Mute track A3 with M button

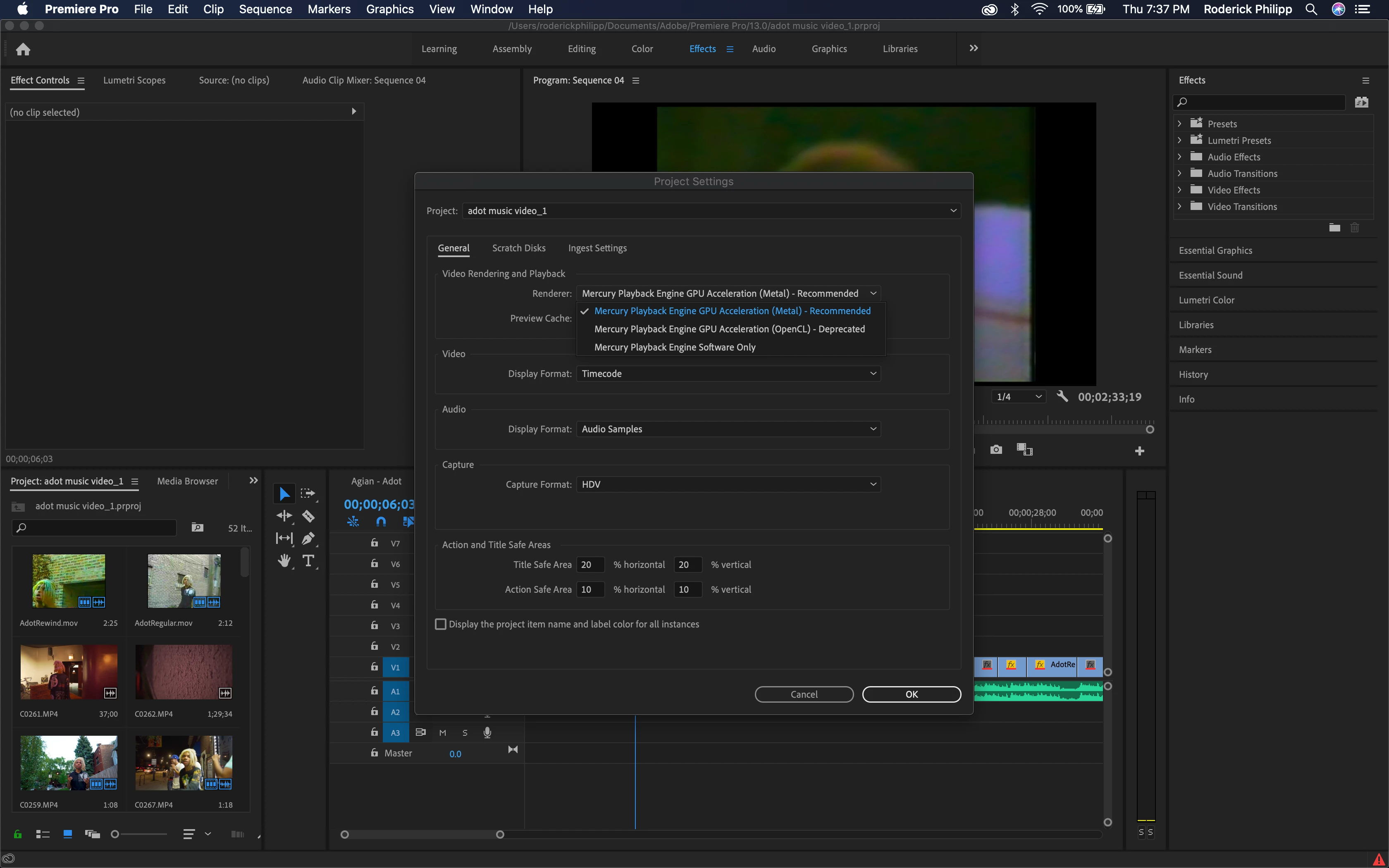click(x=442, y=732)
